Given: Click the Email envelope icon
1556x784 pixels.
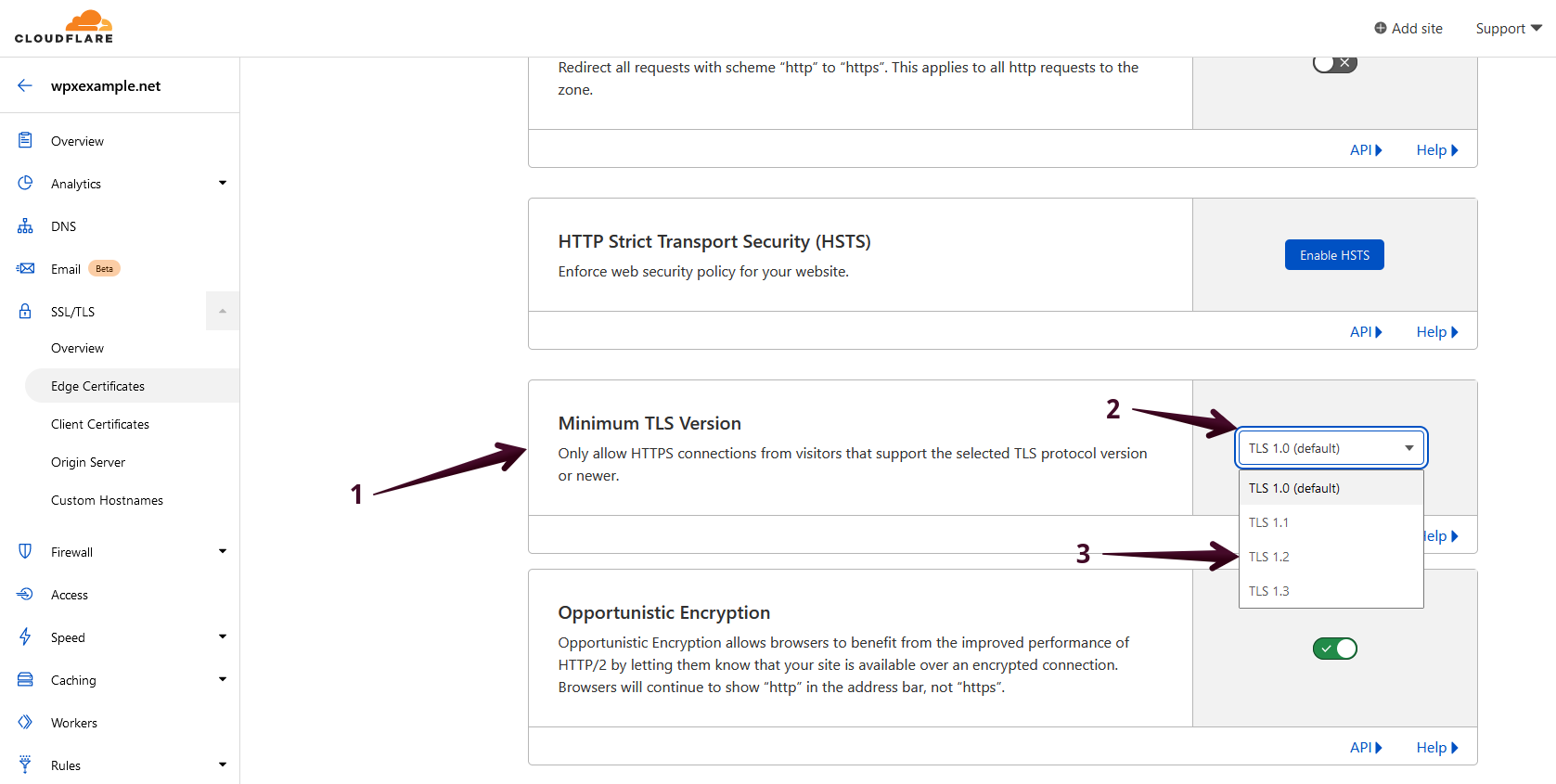Looking at the screenshot, I should (x=25, y=268).
